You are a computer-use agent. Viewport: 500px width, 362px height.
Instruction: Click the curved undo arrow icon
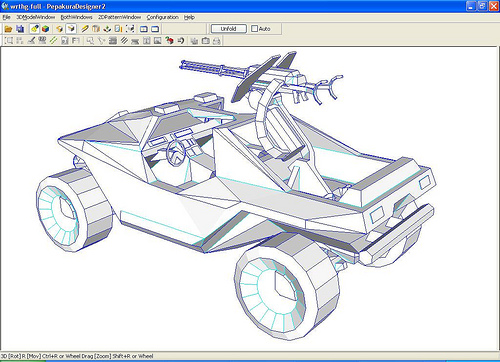(x=181, y=41)
